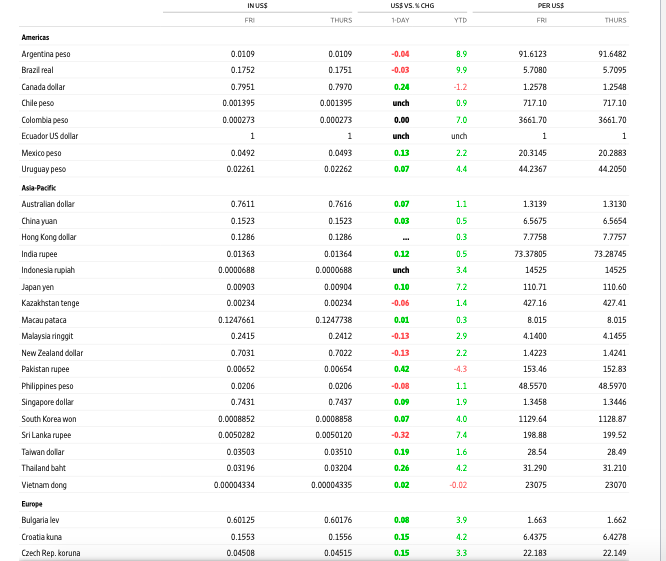Click the Chile peso currency name
Viewport: 666px width, 561px height.
click(38, 103)
